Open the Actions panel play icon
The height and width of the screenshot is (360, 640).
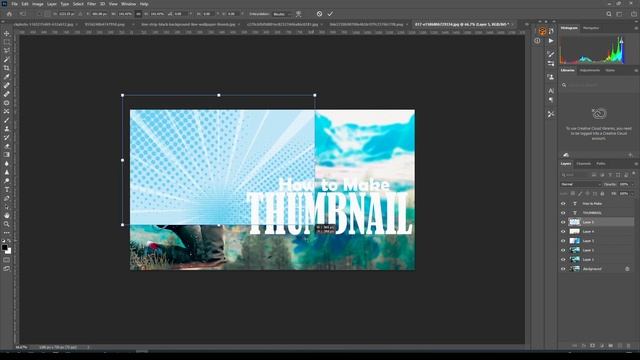click(x=551, y=41)
